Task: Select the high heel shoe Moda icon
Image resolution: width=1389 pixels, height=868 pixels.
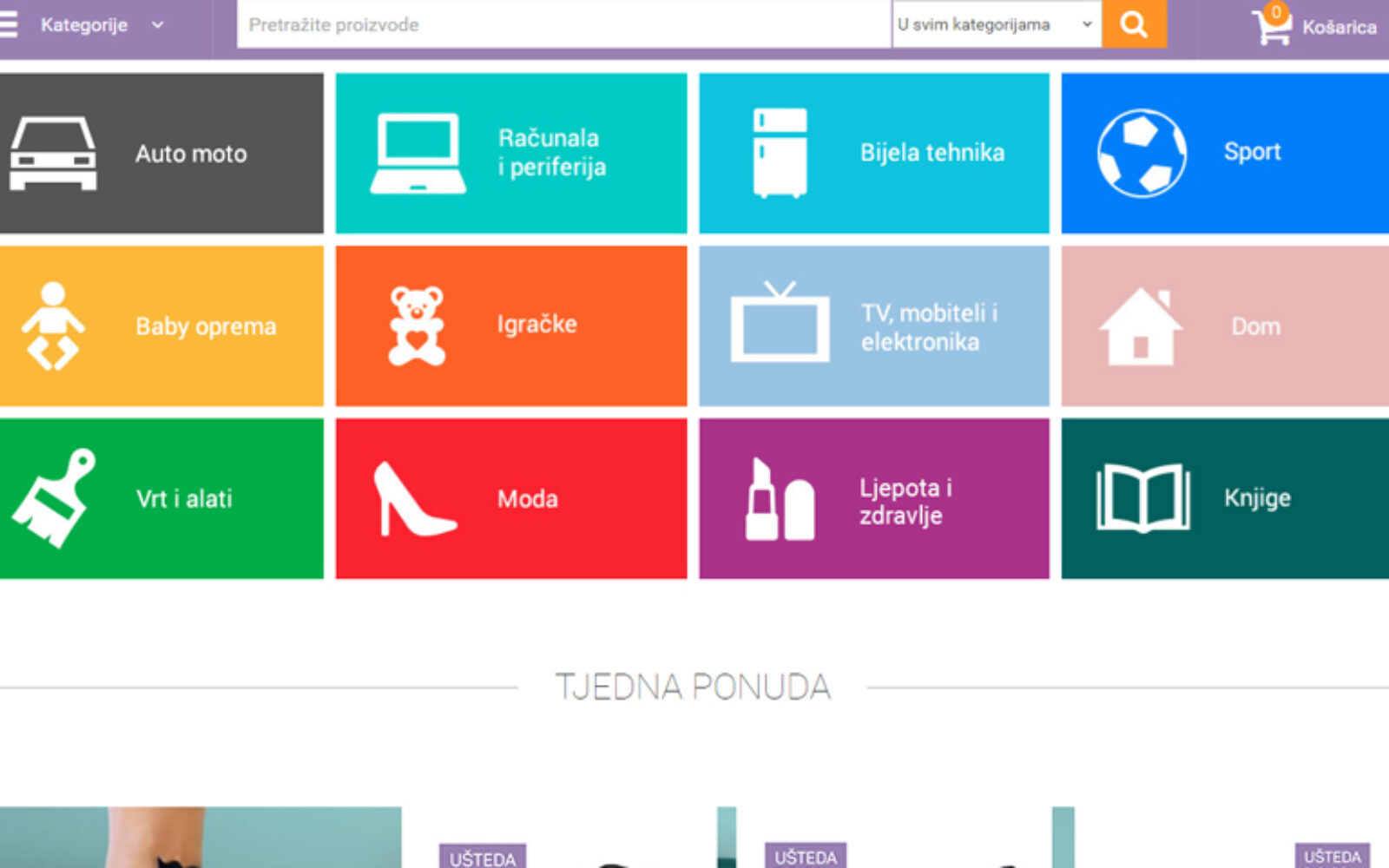Action: click(412, 499)
